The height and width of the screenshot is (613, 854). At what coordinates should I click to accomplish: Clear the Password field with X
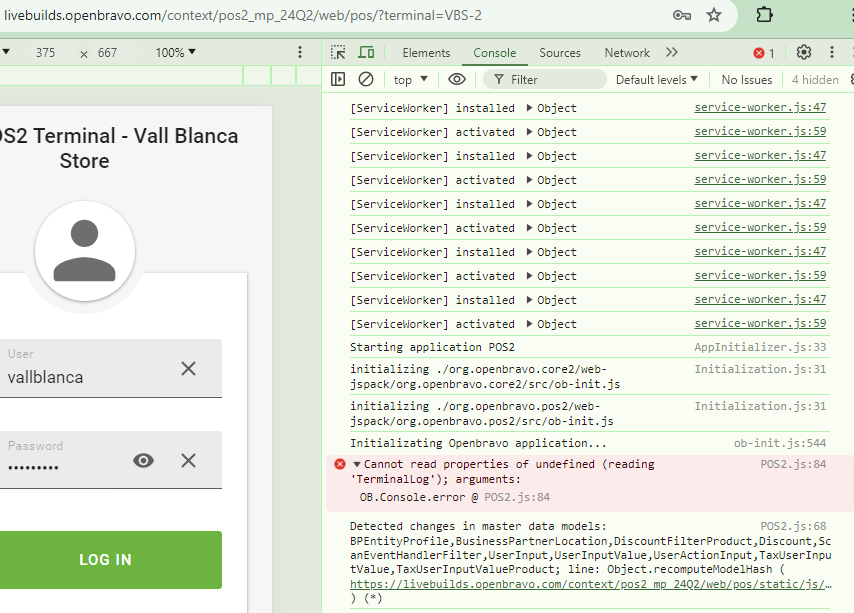[188, 461]
